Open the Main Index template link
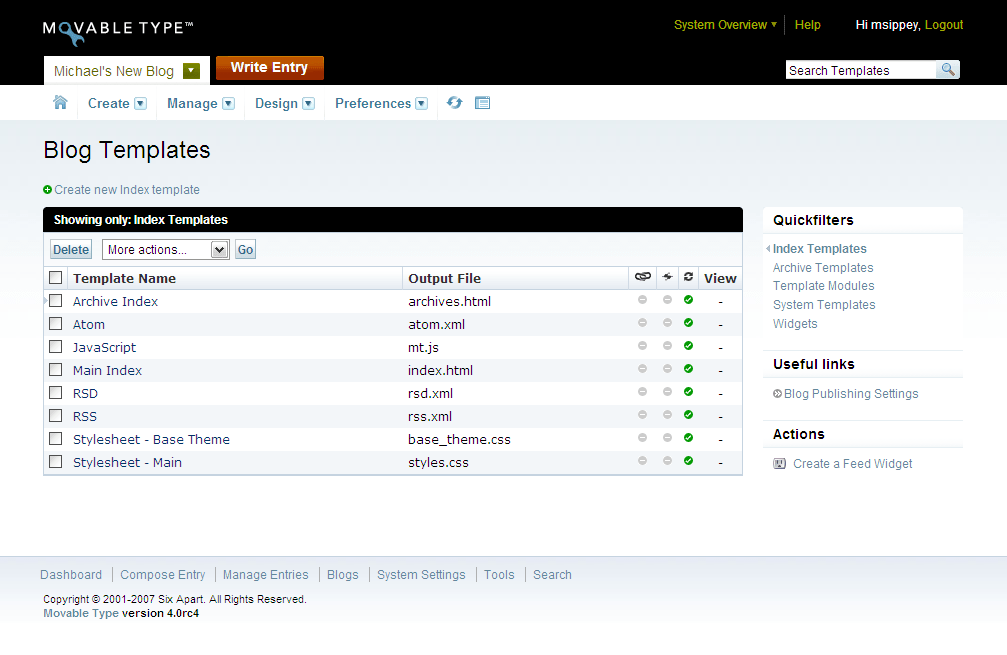 107,371
